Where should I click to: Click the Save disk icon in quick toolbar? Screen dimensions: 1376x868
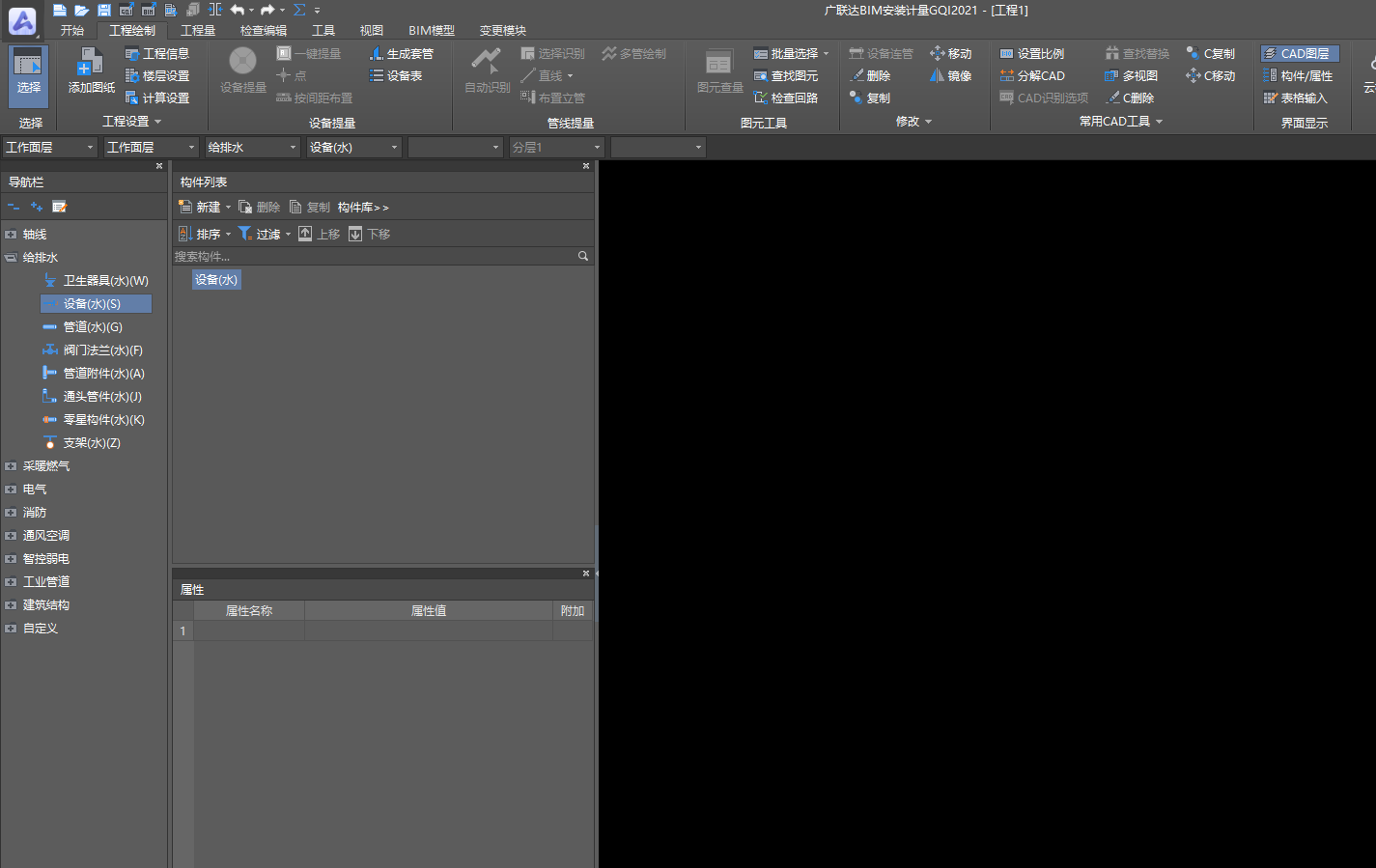pos(104,10)
